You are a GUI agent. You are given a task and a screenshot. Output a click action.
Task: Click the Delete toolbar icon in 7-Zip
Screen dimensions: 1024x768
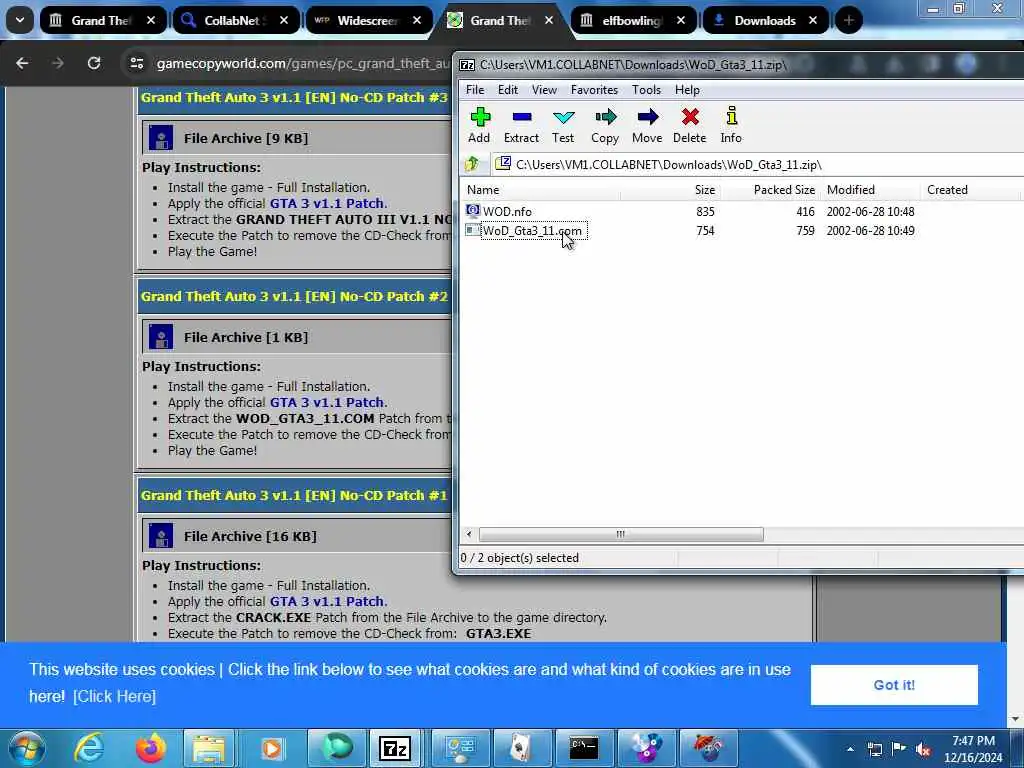690,125
